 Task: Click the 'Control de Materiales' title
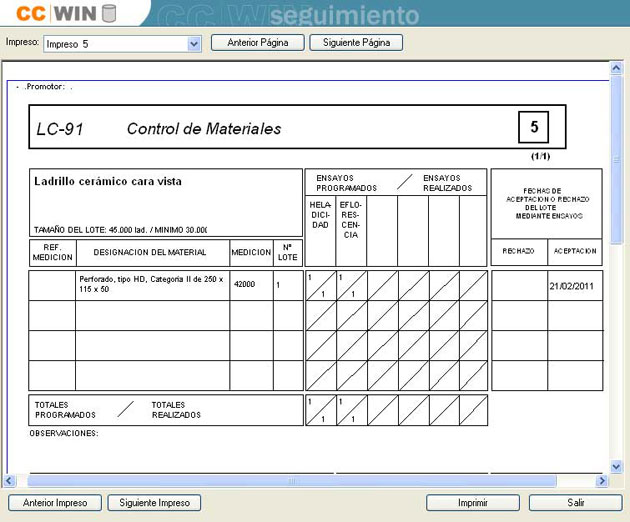pyautogui.click(x=204, y=129)
